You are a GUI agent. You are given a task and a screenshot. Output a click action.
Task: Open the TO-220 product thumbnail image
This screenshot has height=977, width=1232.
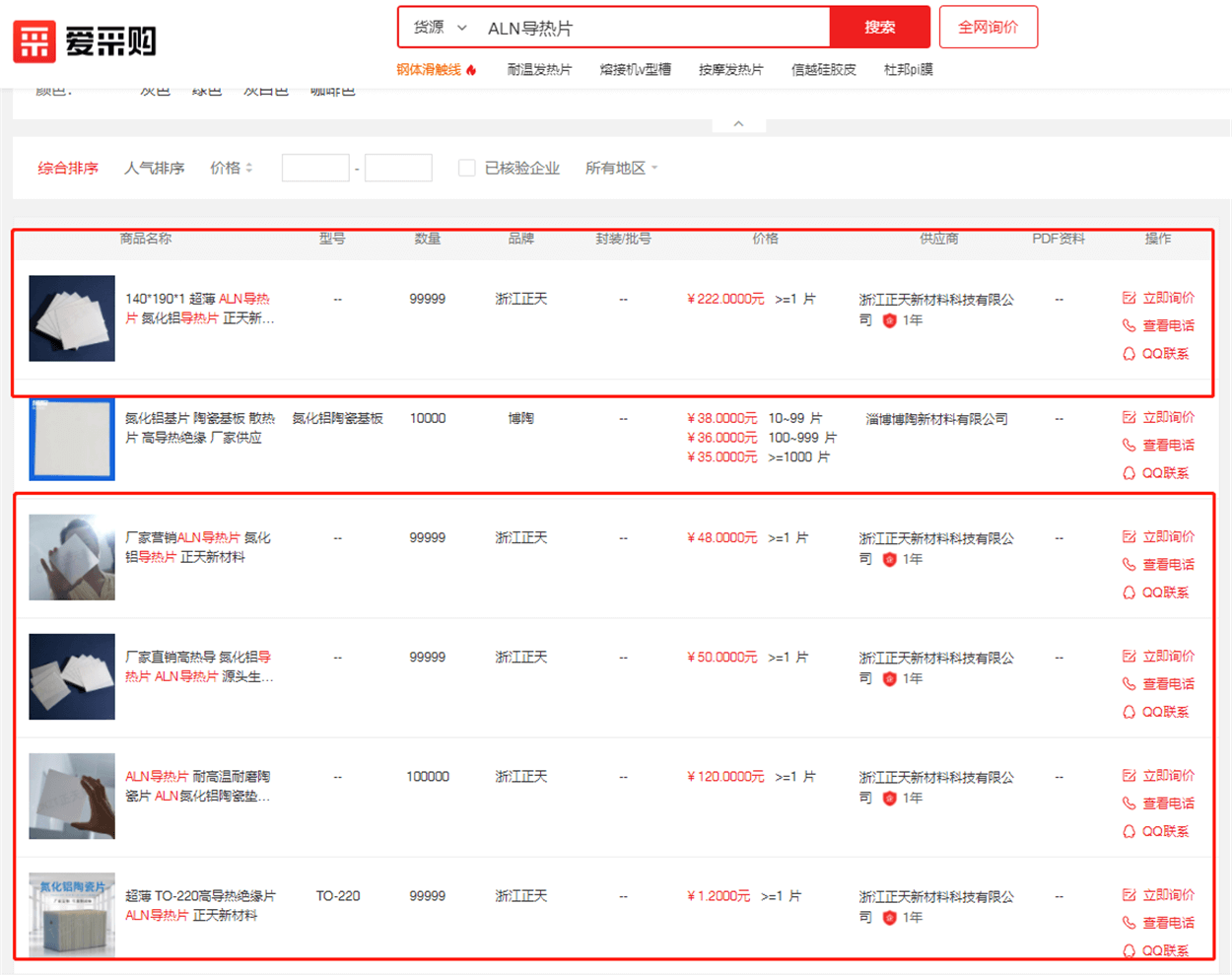(x=72, y=915)
